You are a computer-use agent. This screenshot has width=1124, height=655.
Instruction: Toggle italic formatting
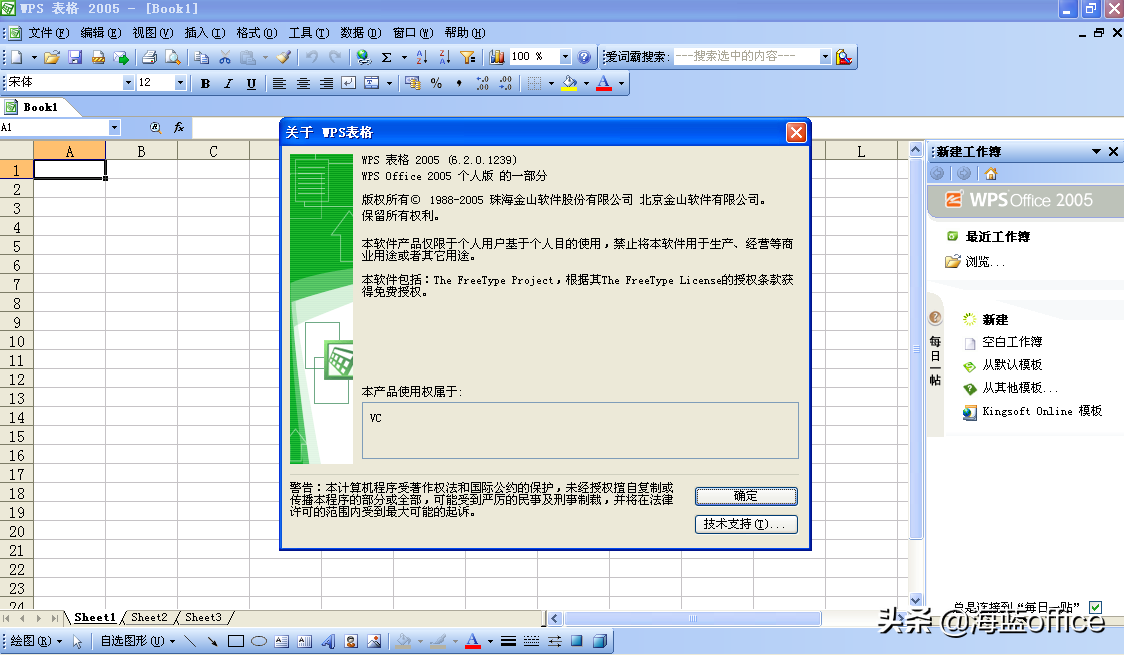228,83
